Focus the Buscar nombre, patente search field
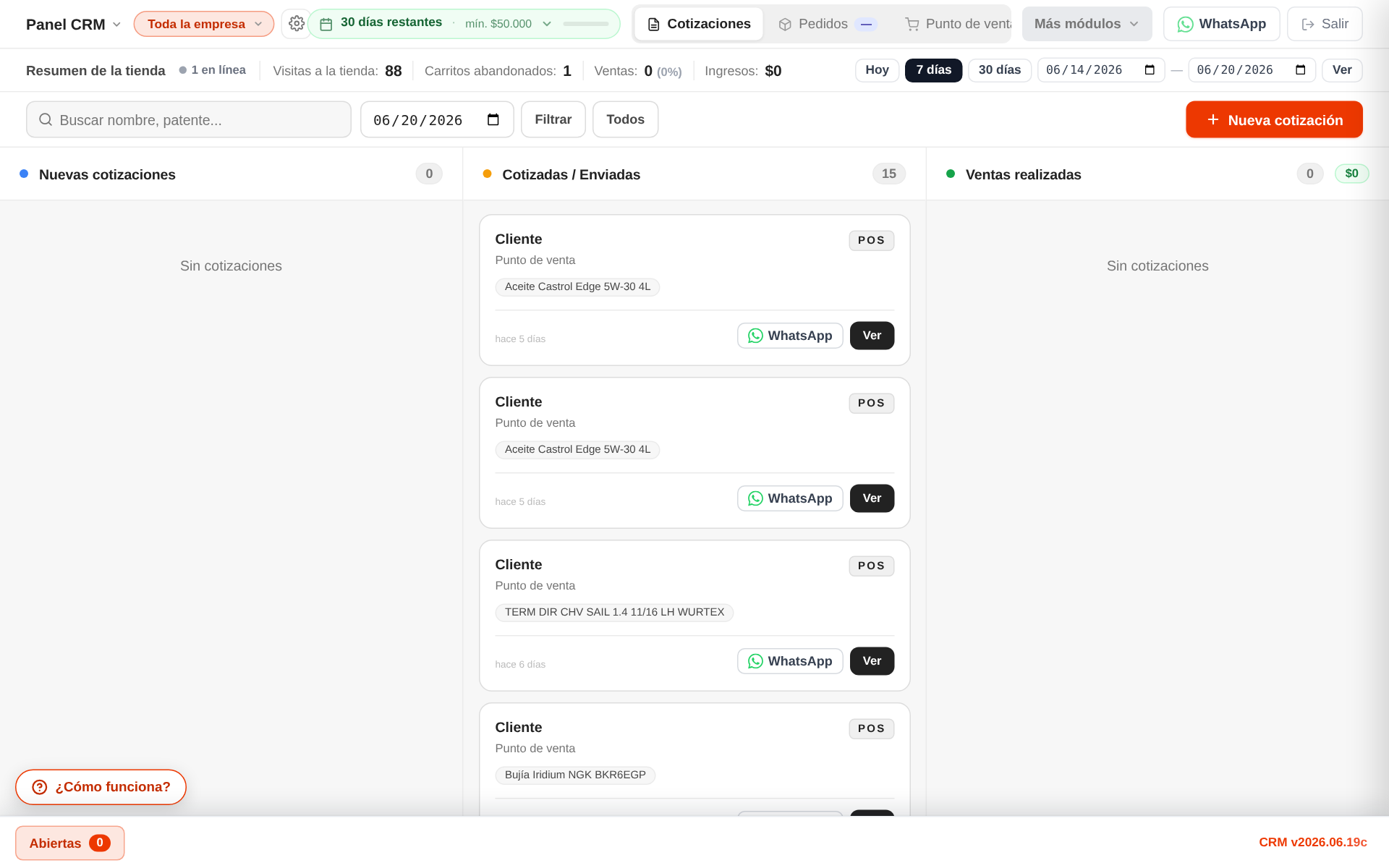 189,119
